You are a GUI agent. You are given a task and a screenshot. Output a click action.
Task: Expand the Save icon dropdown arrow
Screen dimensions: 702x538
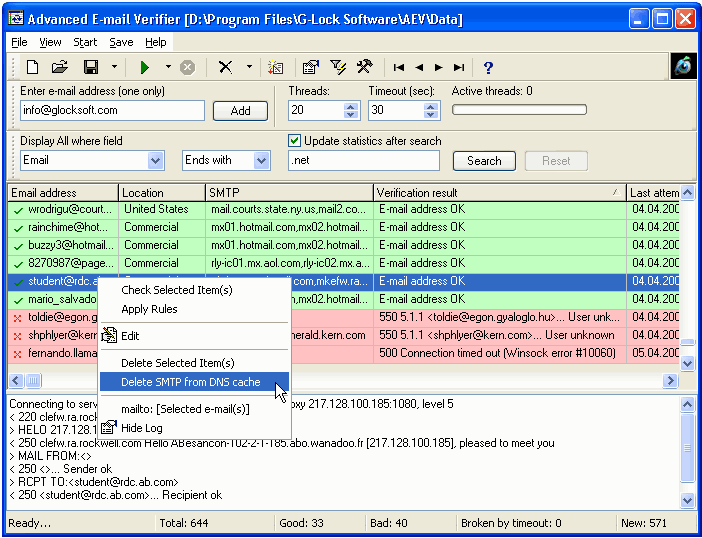tap(114, 68)
